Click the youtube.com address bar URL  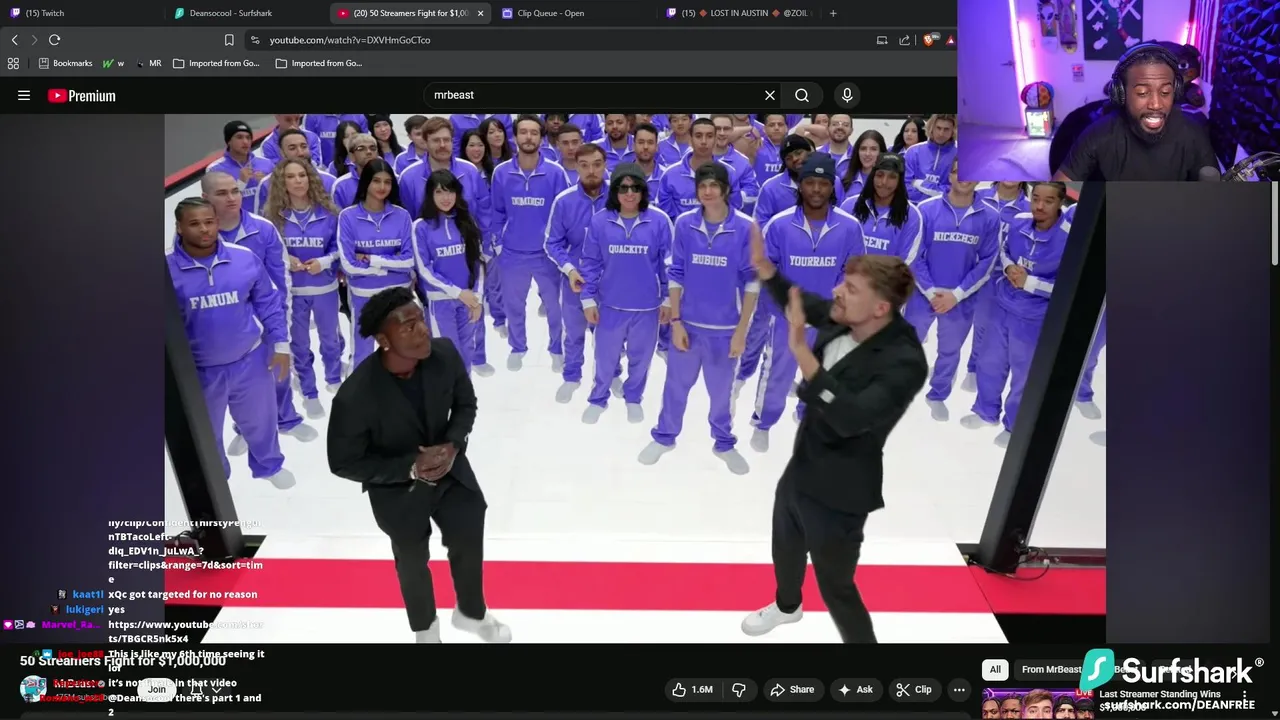(350, 40)
